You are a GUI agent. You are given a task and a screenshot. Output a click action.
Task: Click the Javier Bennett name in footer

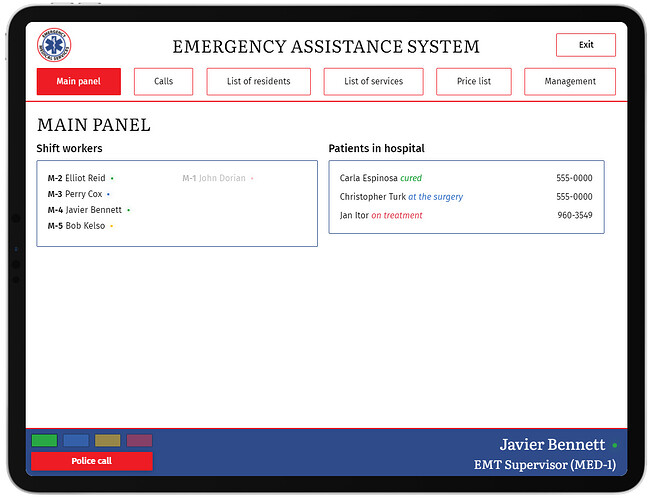coord(552,445)
